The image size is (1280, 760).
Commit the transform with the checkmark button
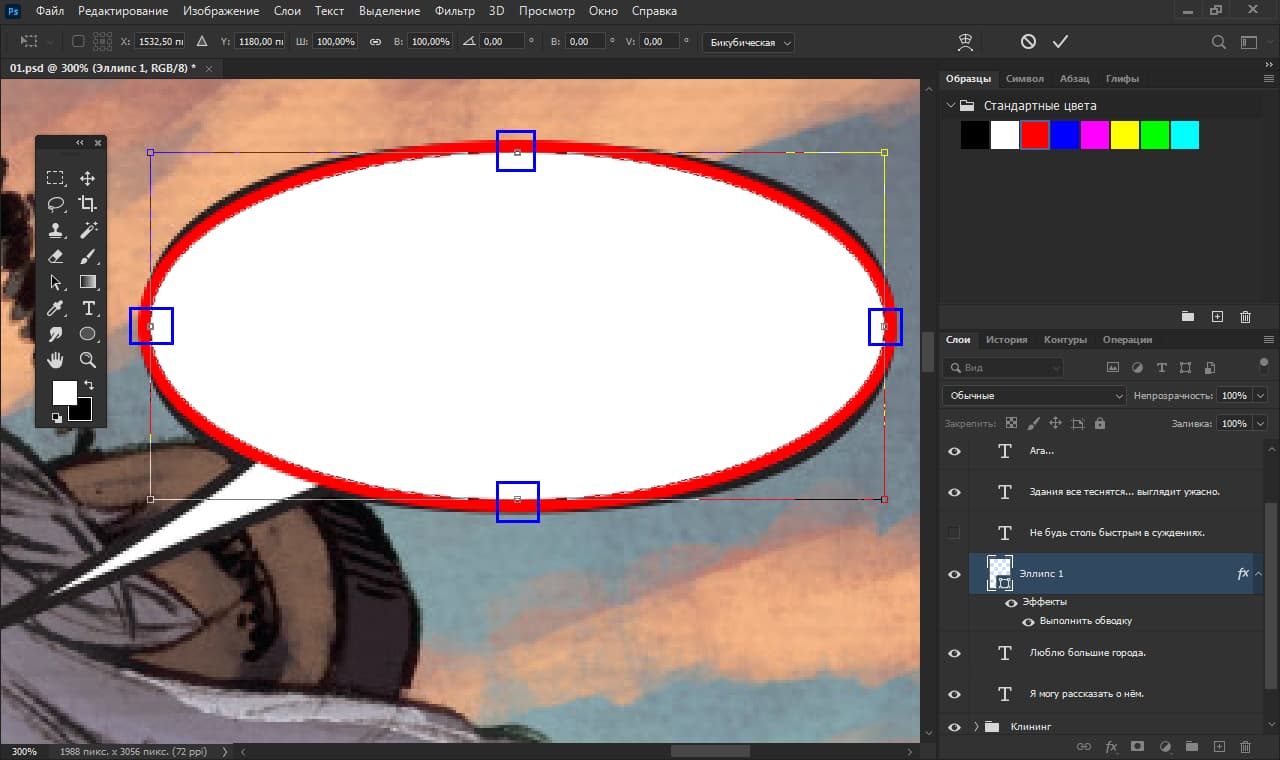point(1061,41)
